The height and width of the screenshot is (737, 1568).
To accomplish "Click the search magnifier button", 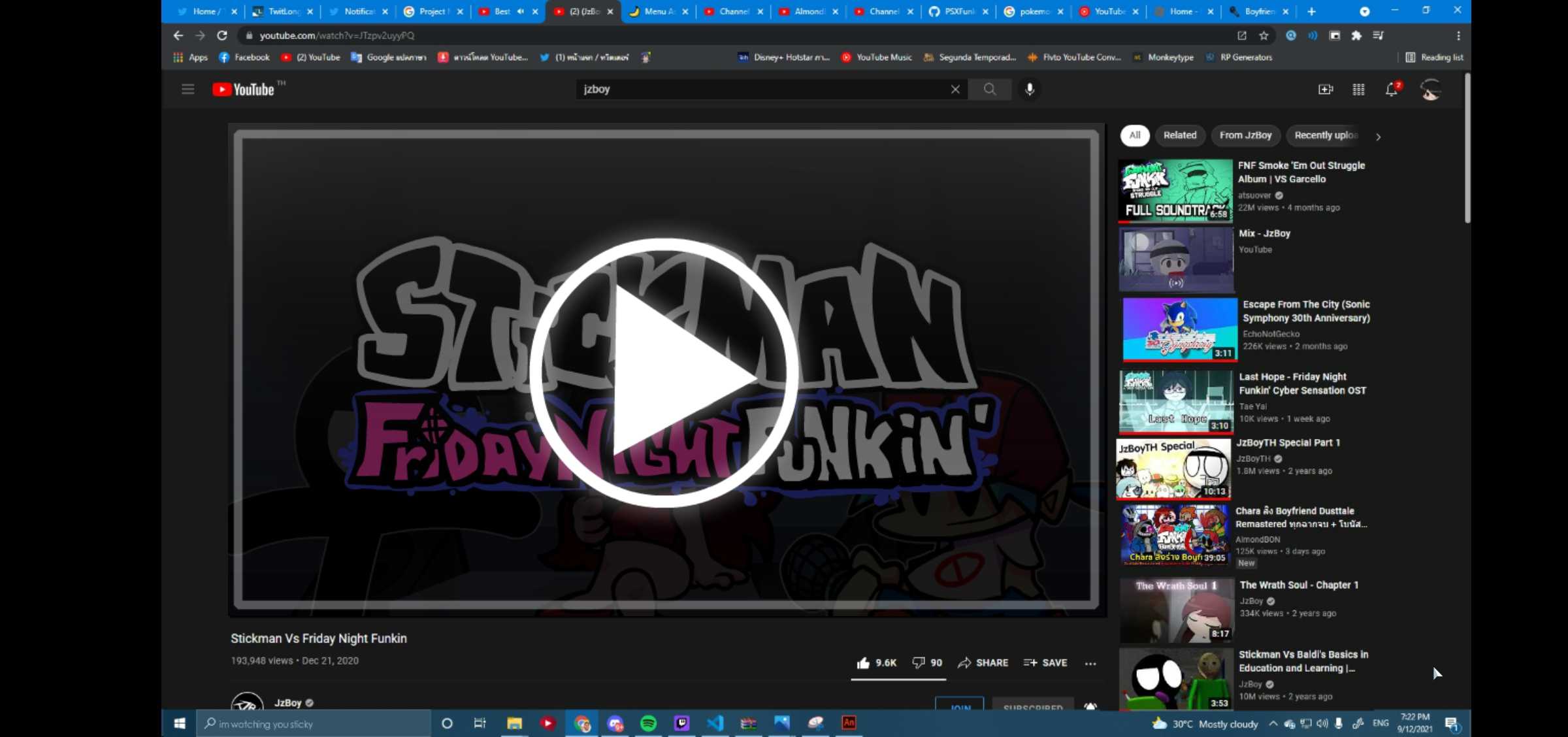I will [990, 89].
